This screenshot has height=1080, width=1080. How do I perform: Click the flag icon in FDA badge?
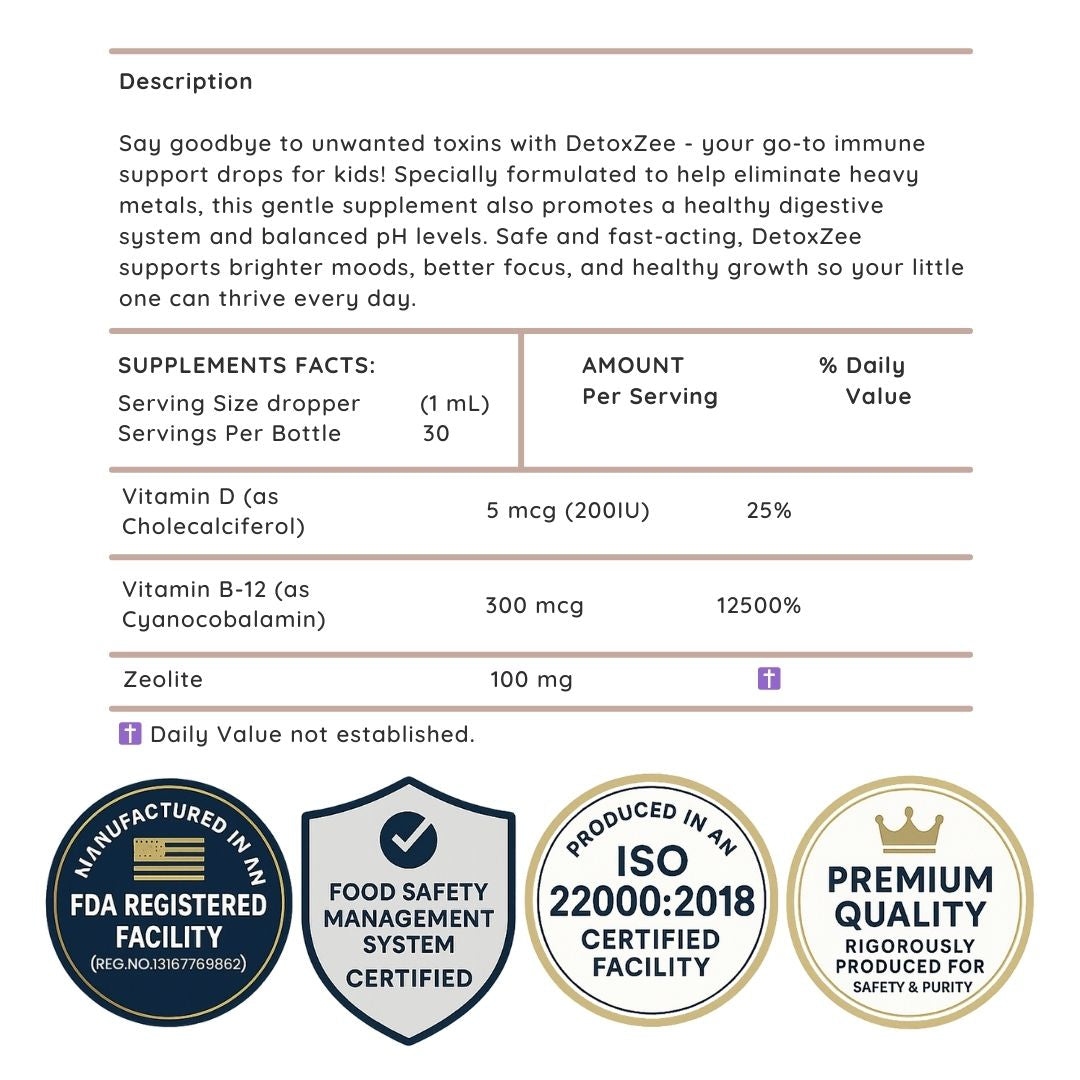[168, 859]
